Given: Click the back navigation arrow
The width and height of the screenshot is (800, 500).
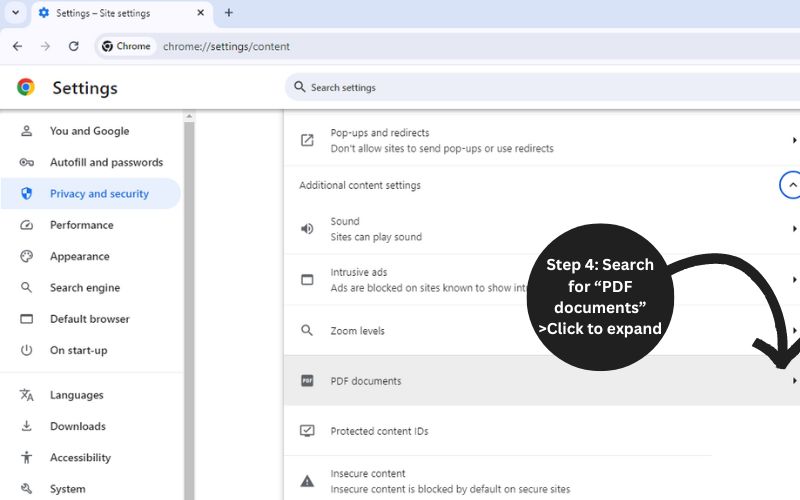Looking at the screenshot, I should 17,46.
